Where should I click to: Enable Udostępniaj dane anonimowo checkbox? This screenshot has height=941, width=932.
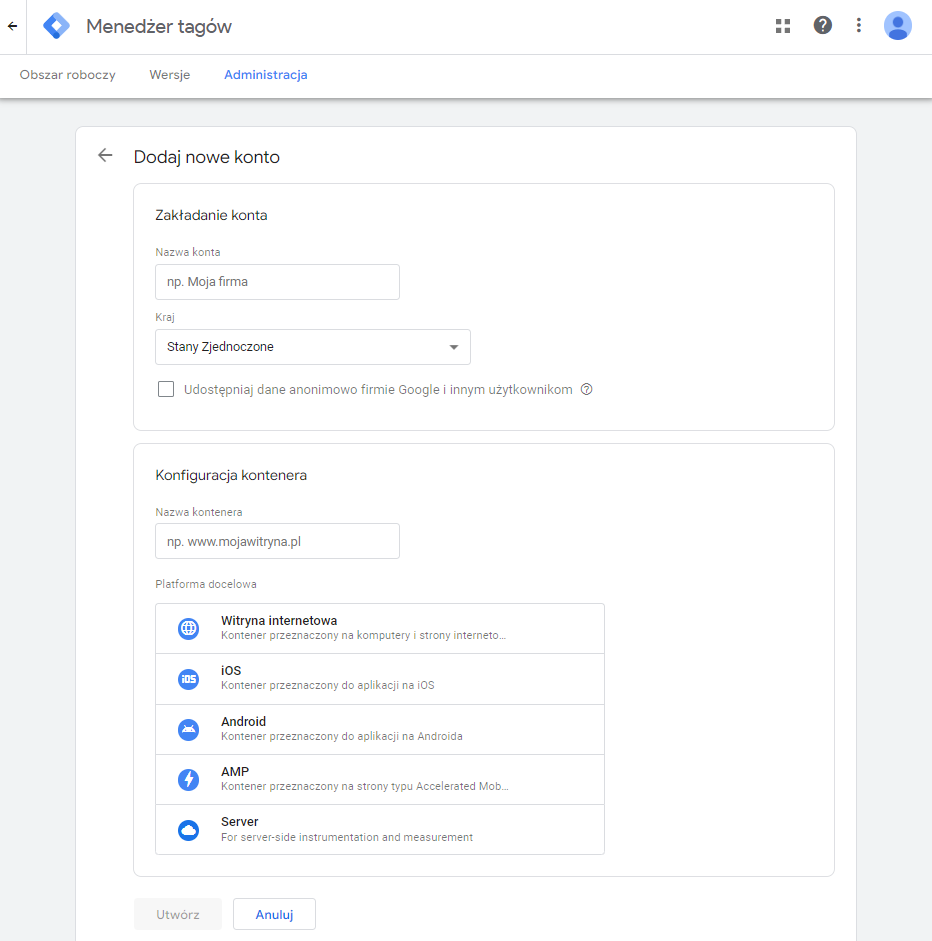point(166,389)
